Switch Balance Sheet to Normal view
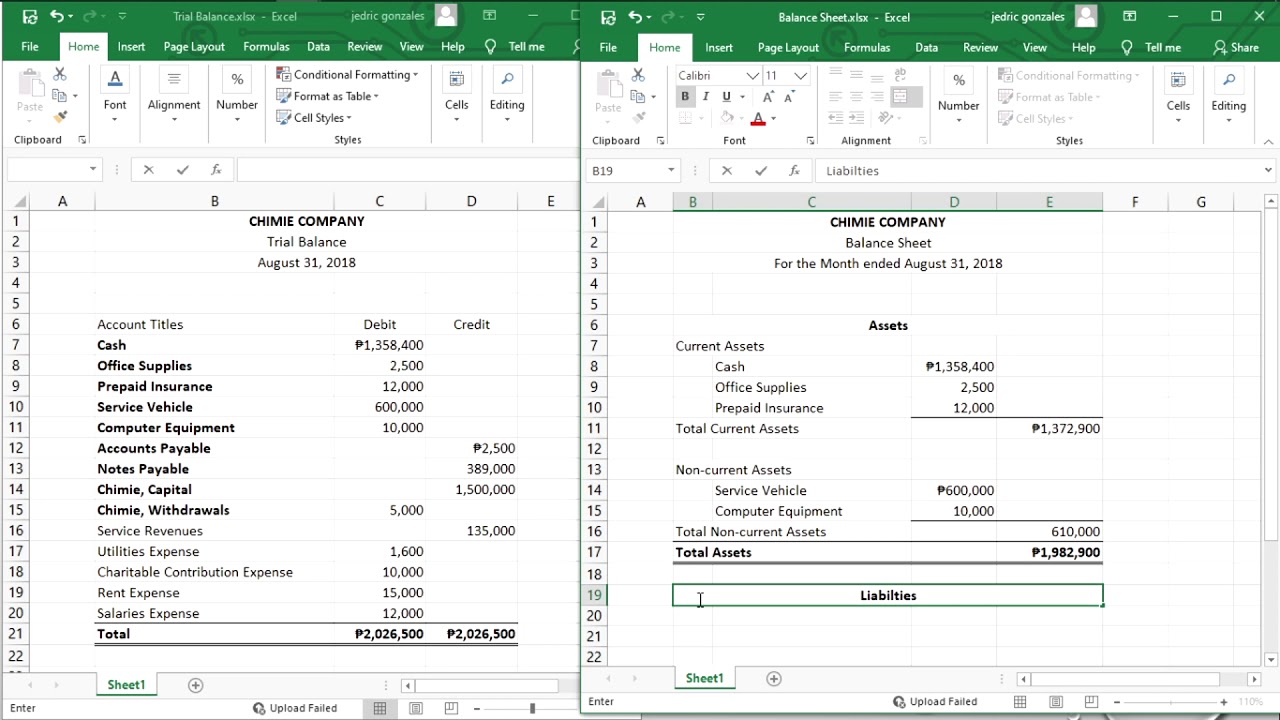Image resolution: width=1280 pixels, height=720 pixels. (1020, 702)
